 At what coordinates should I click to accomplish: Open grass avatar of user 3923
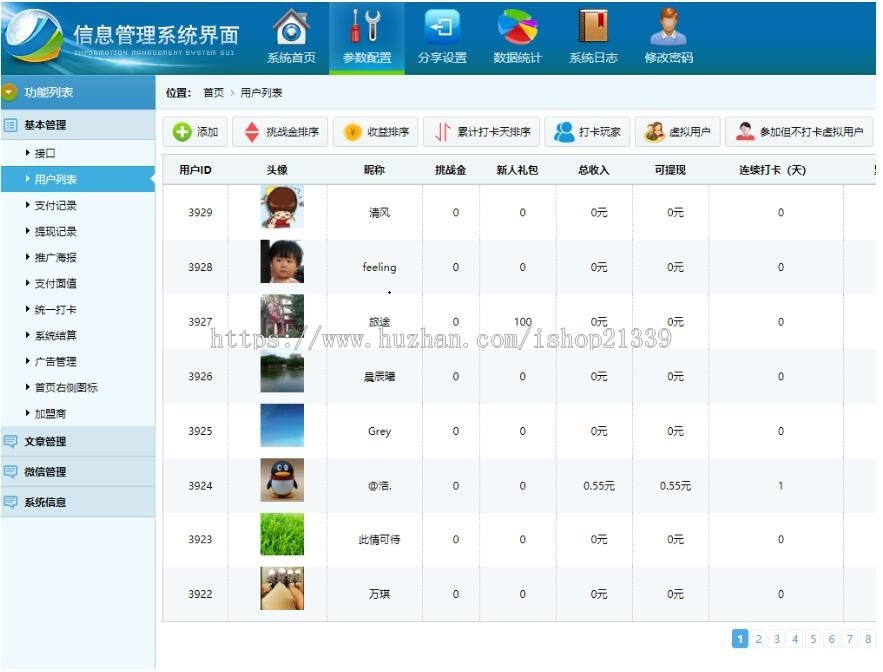pyautogui.click(x=282, y=534)
